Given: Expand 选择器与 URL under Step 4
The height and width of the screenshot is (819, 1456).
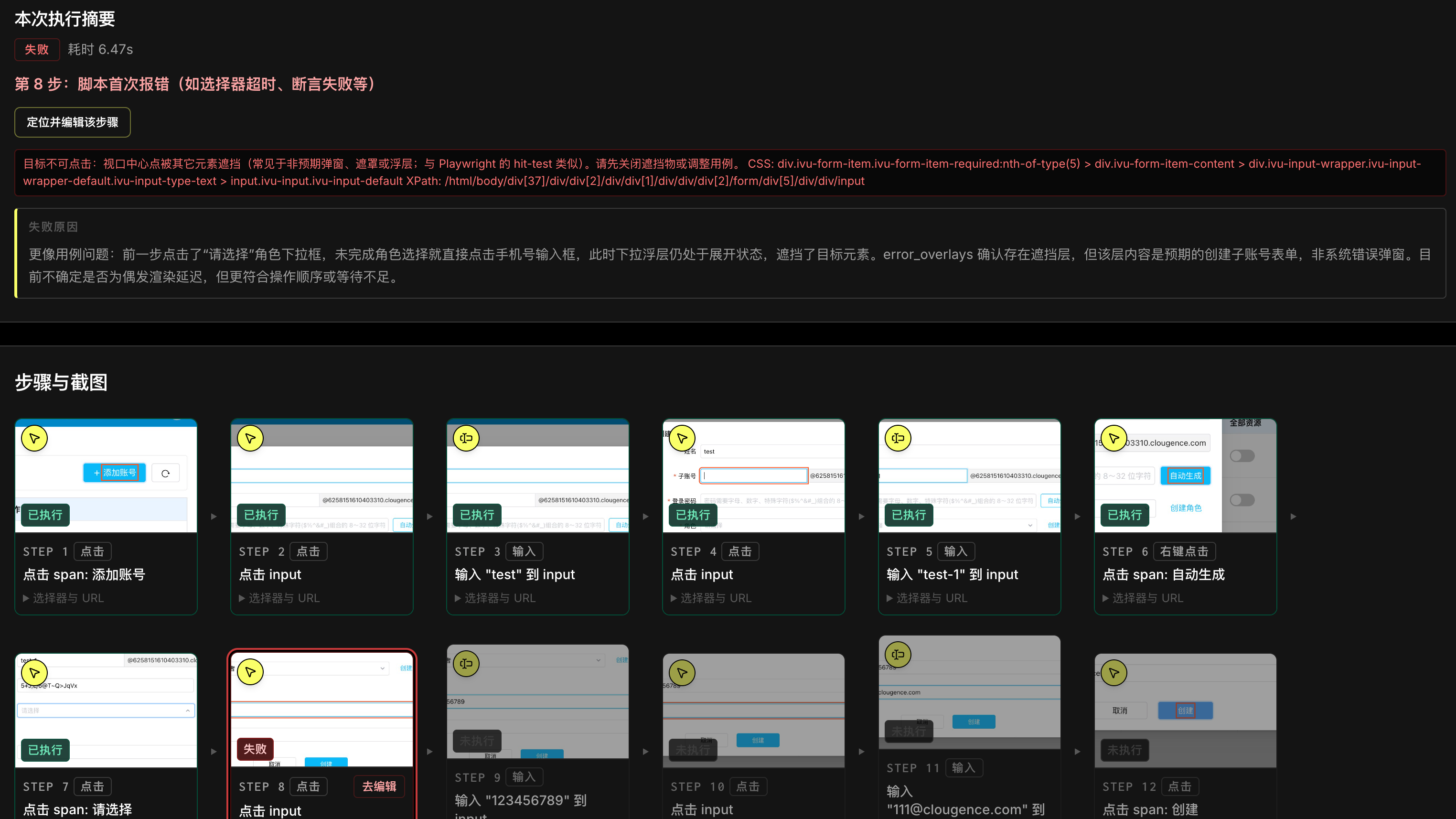Looking at the screenshot, I should [711, 598].
